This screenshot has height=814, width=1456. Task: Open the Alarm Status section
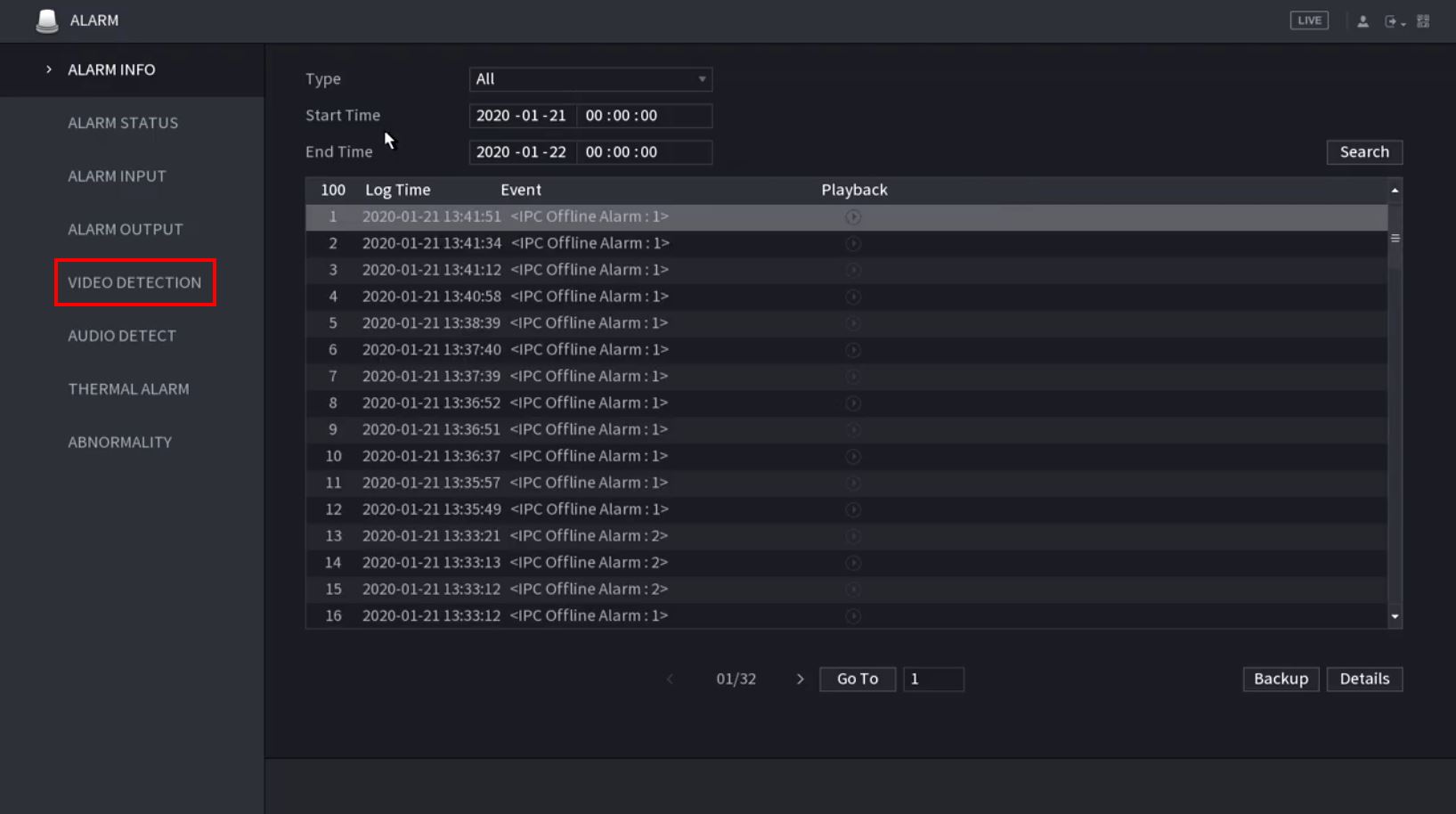(123, 123)
